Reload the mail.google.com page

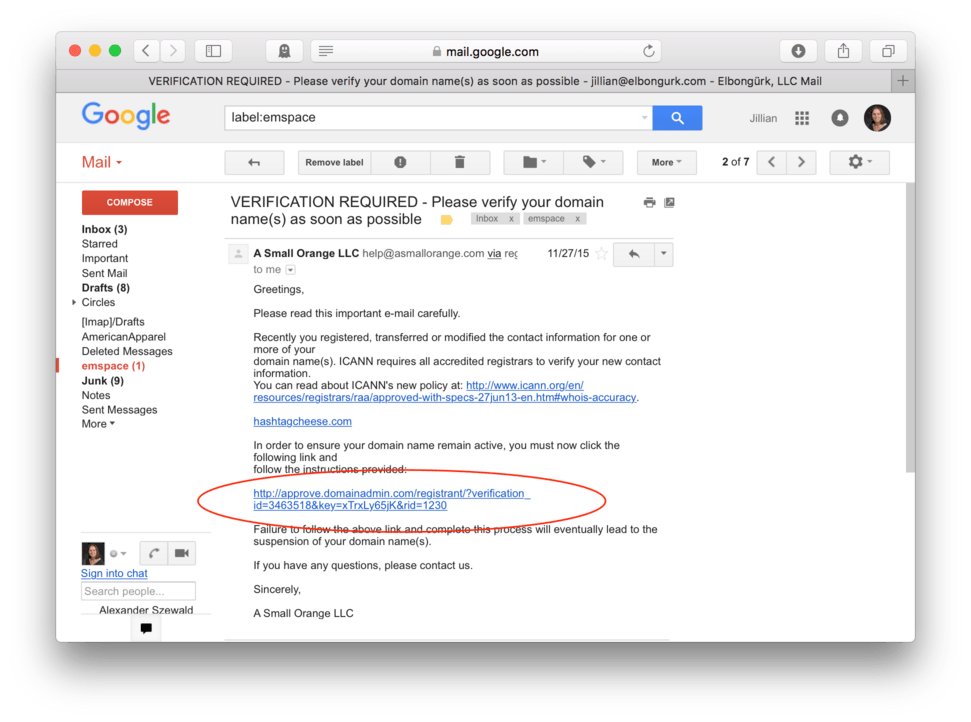(648, 51)
